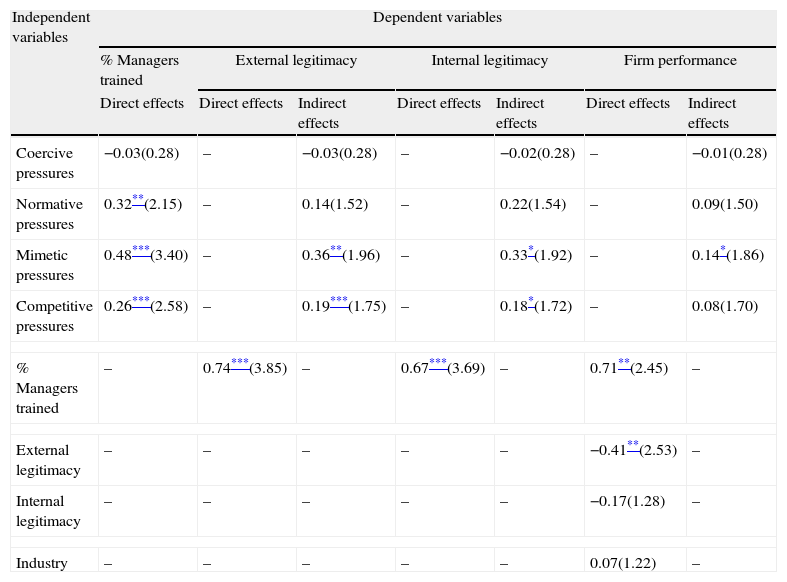The height and width of the screenshot is (582, 787).
Task: Select the Coercive pressures row label
Action: click(45, 163)
